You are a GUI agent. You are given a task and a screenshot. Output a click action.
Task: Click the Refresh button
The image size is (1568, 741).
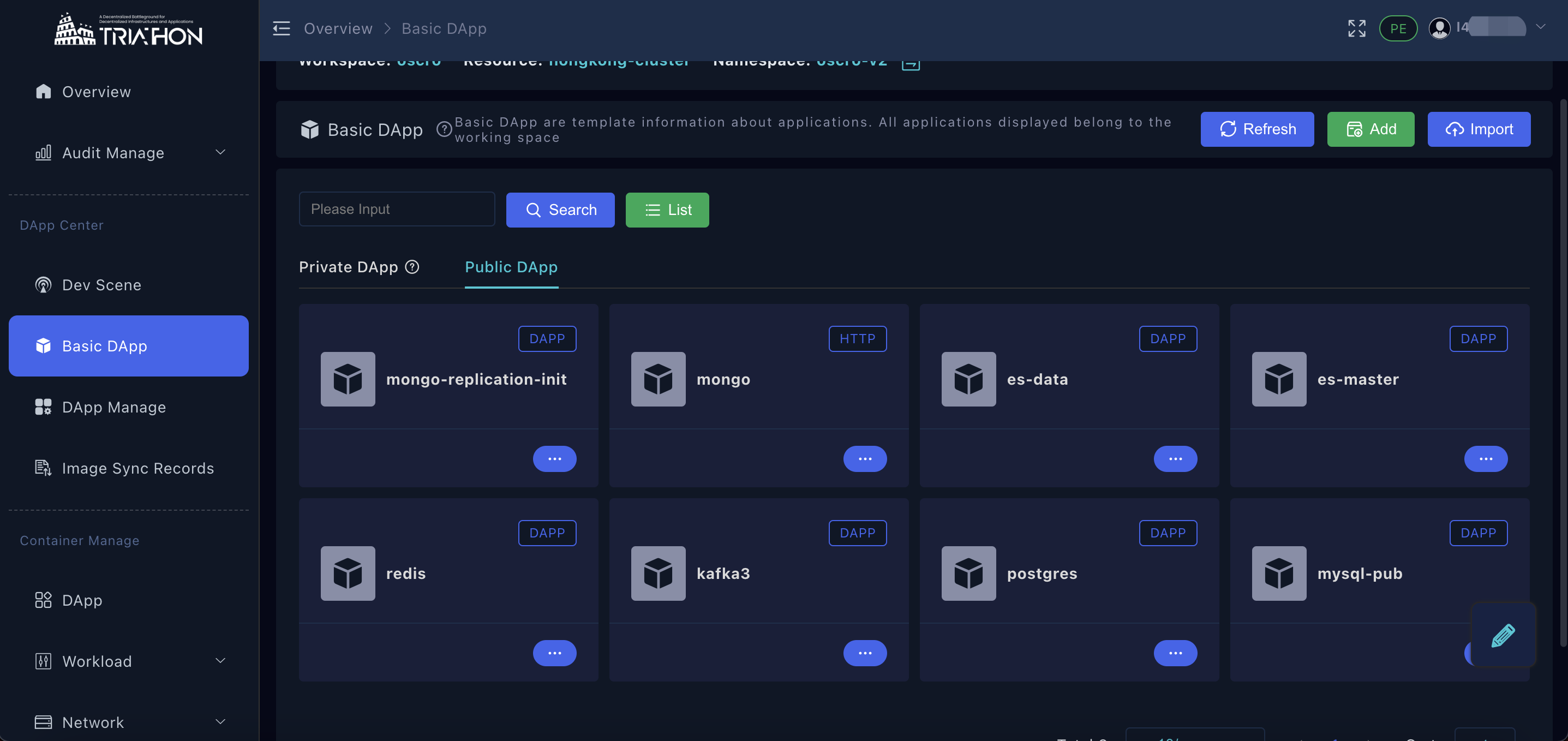1256,129
